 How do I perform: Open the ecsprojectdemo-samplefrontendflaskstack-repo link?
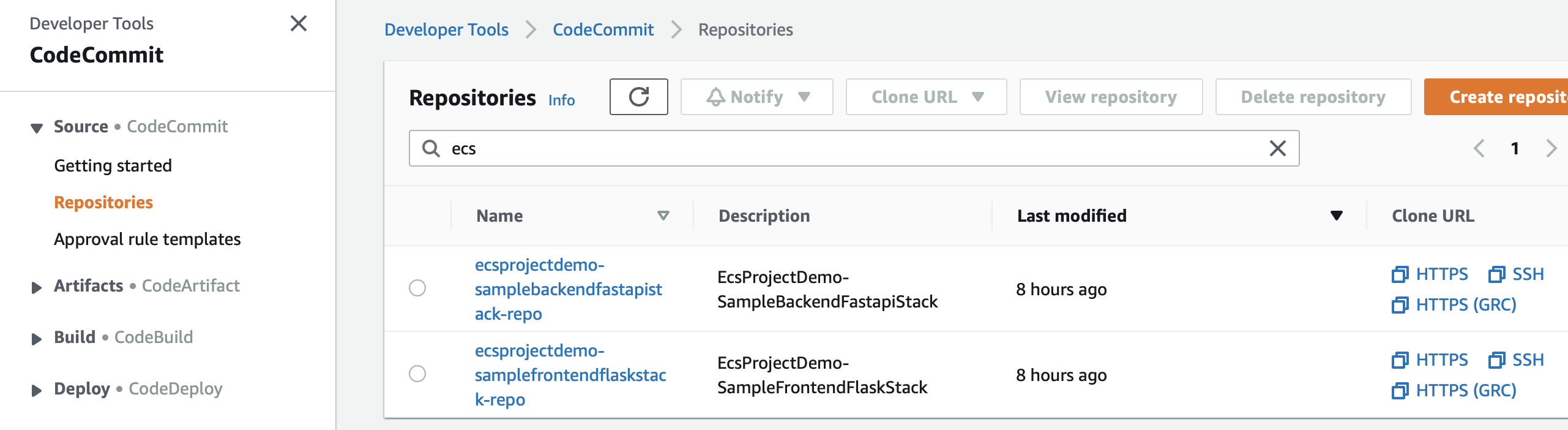click(570, 374)
